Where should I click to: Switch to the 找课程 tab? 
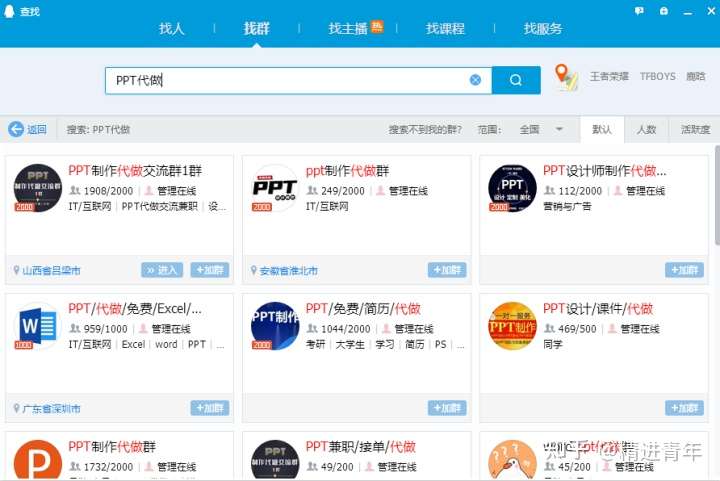point(445,28)
